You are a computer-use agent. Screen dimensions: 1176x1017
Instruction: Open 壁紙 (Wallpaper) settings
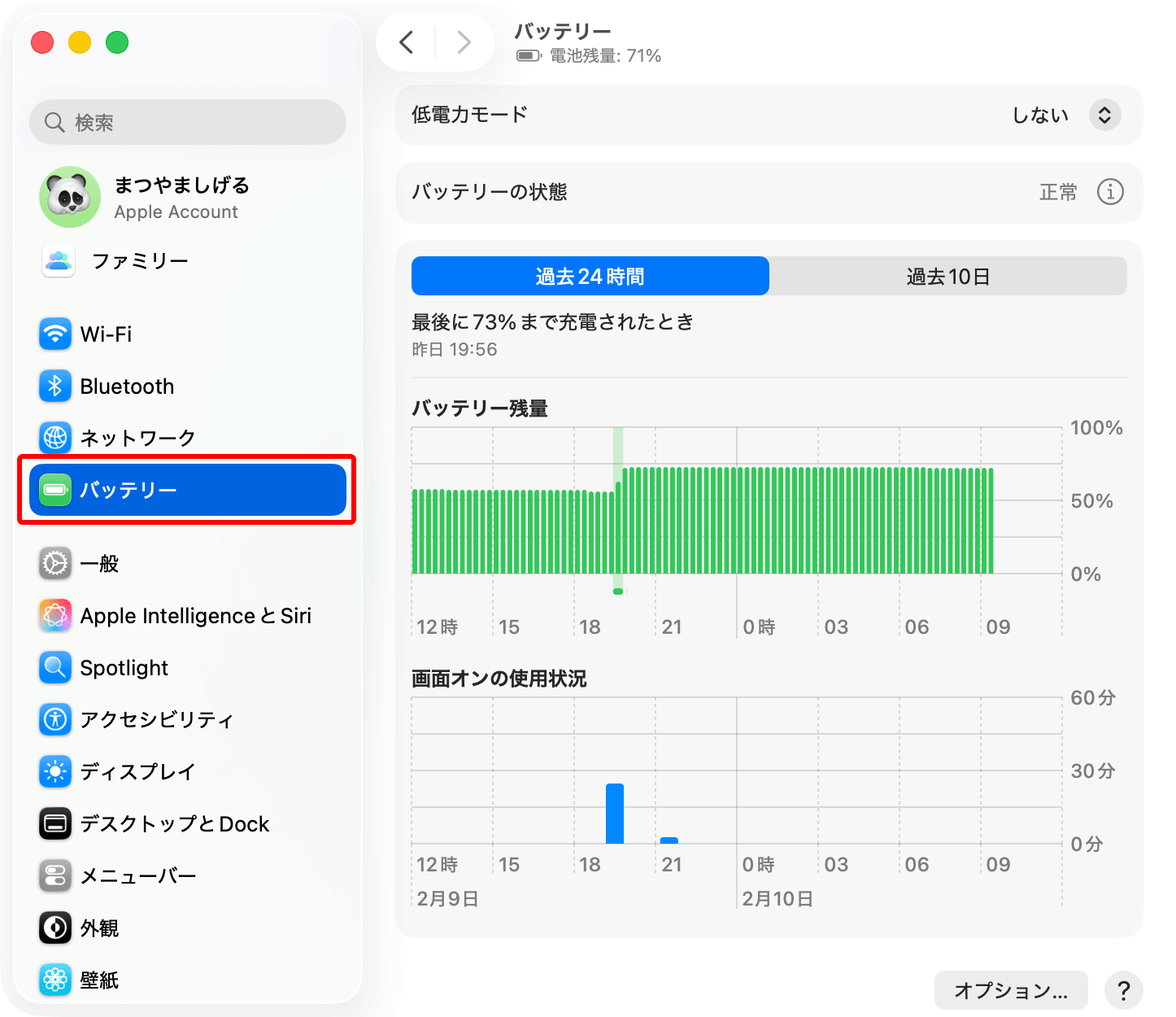click(x=54, y=980)
